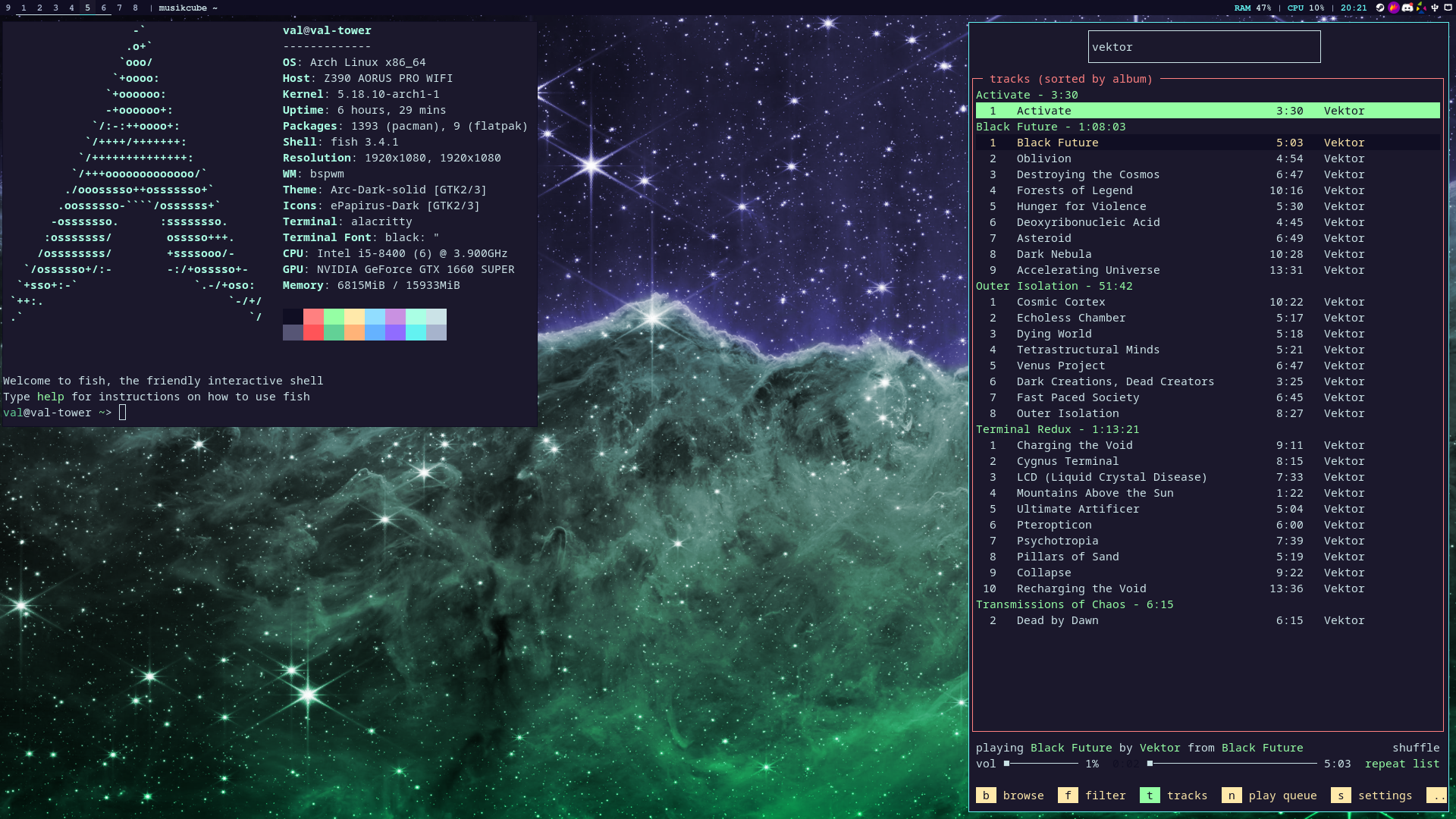Activate the filter function
Screen dimensions: 1456x819
pos(1092,795)
